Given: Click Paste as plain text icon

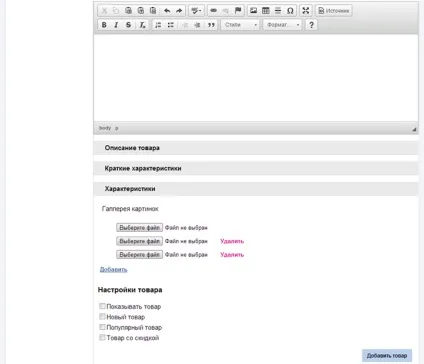Looking at the screenshot, I should (141, 11).
